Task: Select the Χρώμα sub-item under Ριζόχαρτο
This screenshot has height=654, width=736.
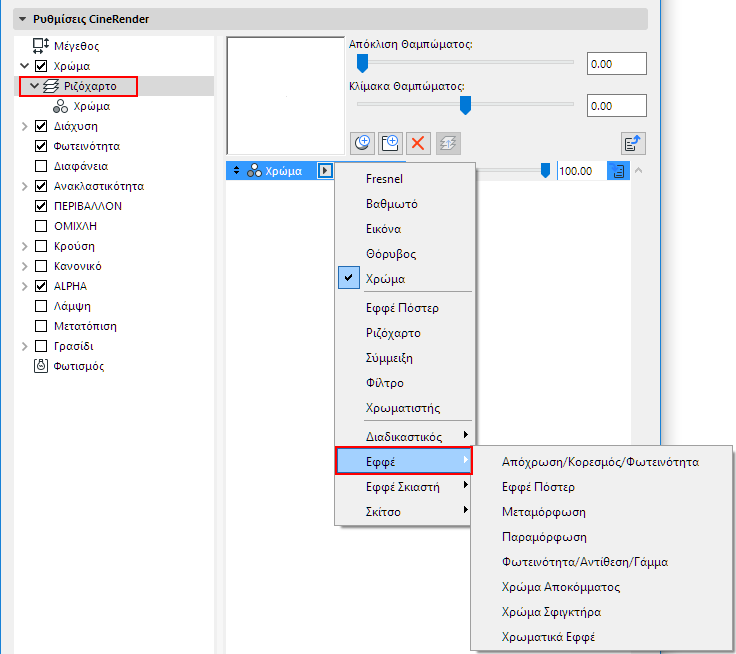Action: 82,106
